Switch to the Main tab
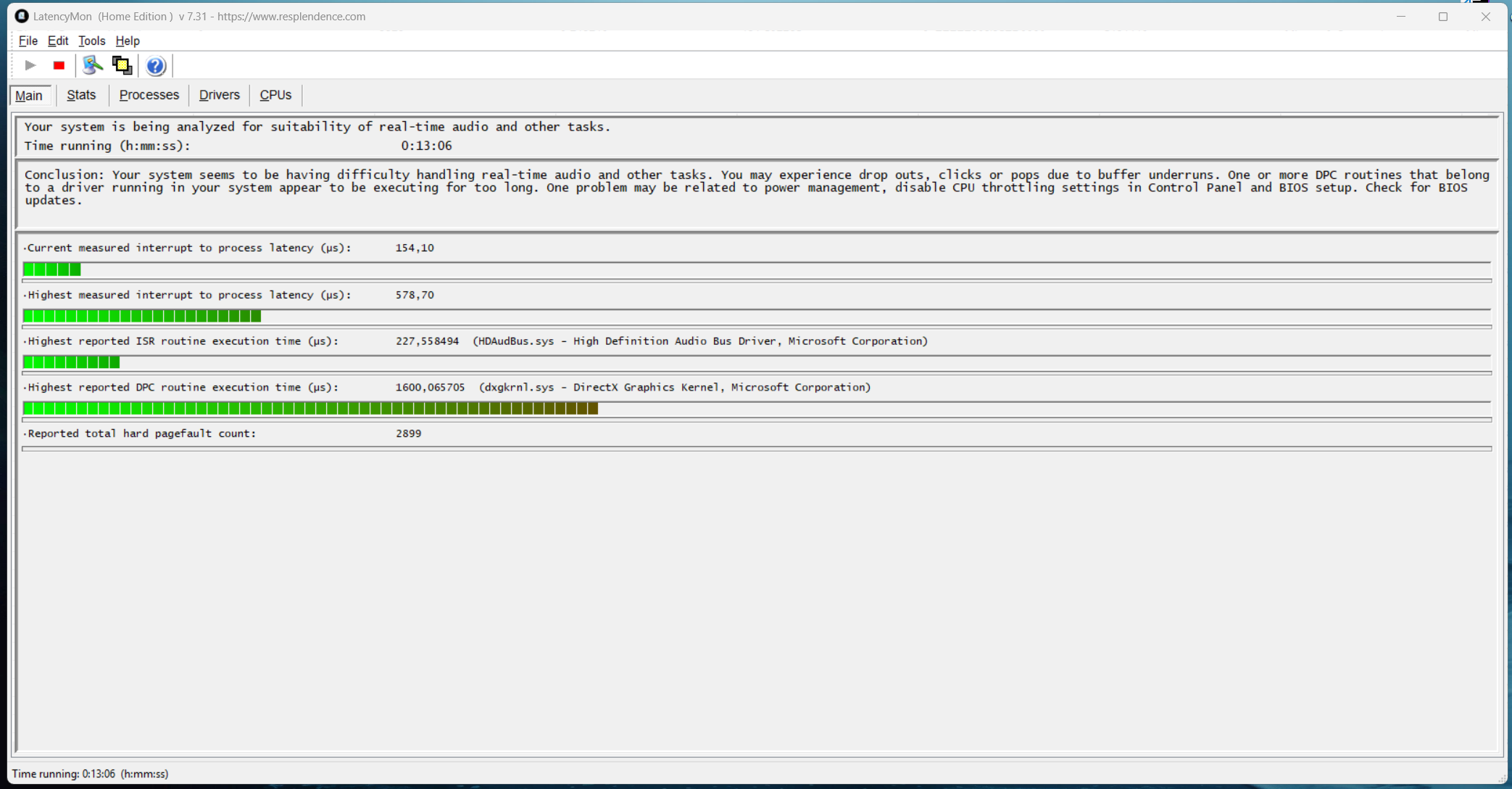The height and width of the screenshot is (789, 1512). click(30, 96)
